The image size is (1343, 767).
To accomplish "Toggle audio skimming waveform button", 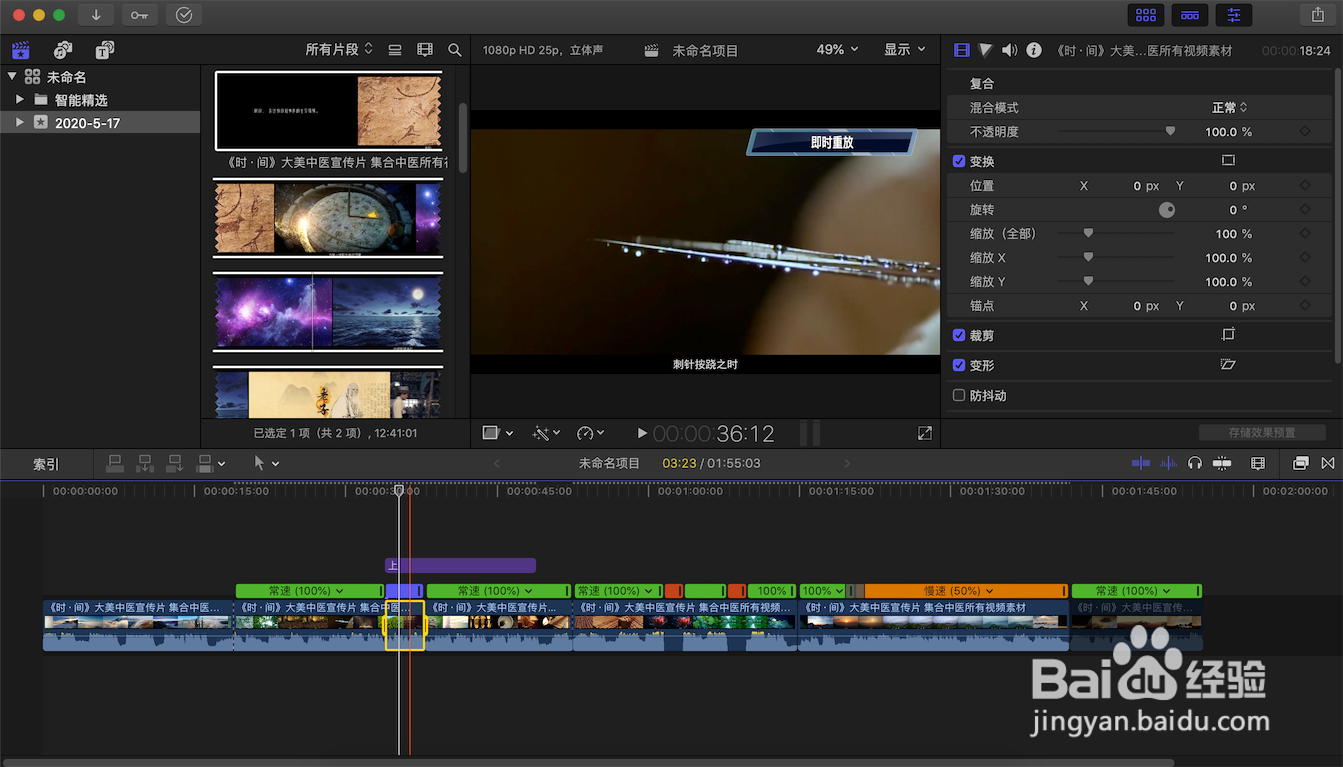I will tap(1168, 463).
